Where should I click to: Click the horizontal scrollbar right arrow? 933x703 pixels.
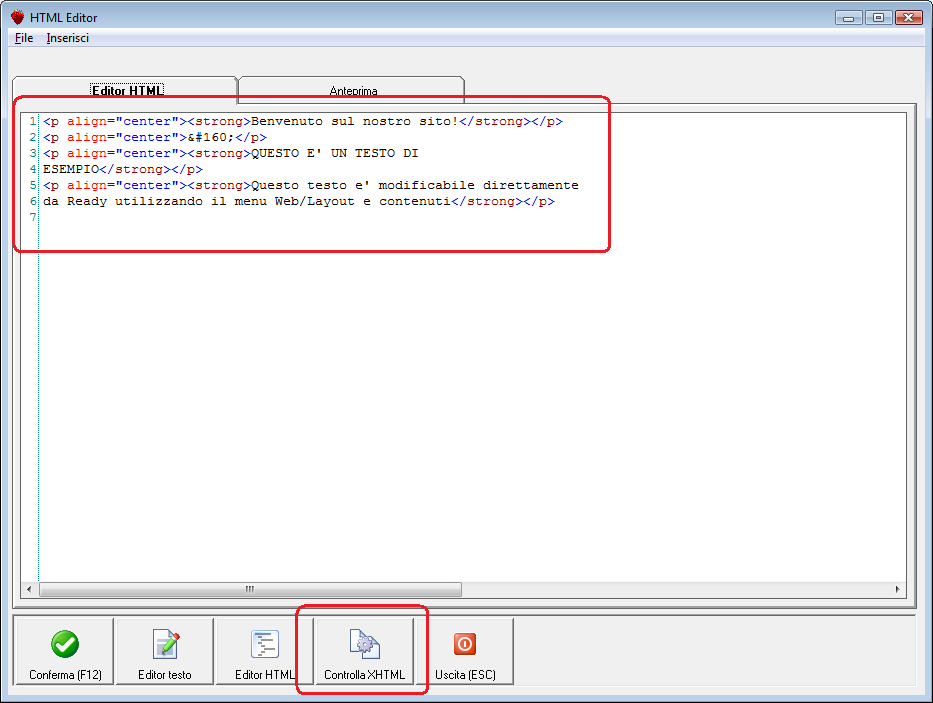897,589
